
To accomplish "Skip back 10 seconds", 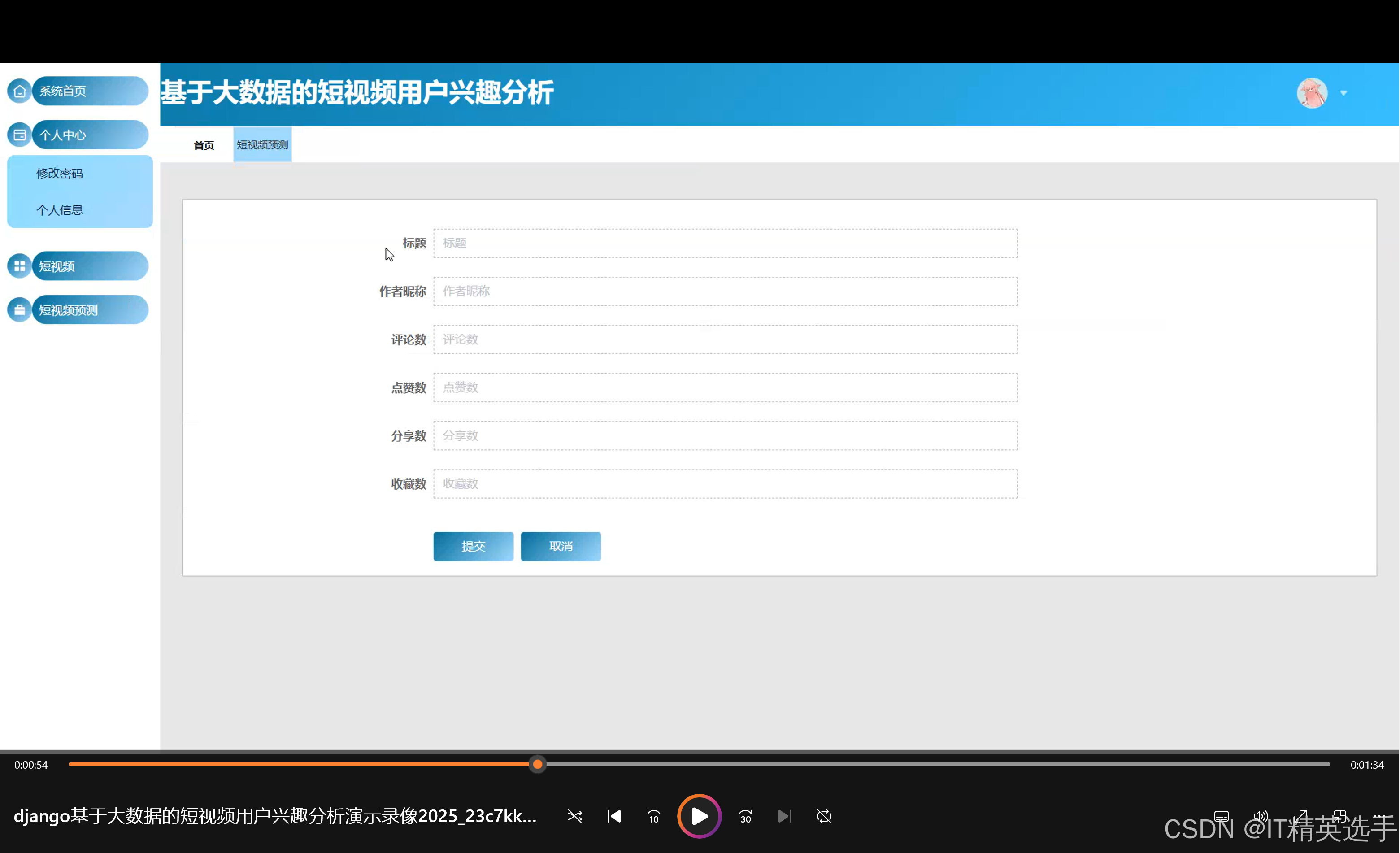I will click(653, 817).
